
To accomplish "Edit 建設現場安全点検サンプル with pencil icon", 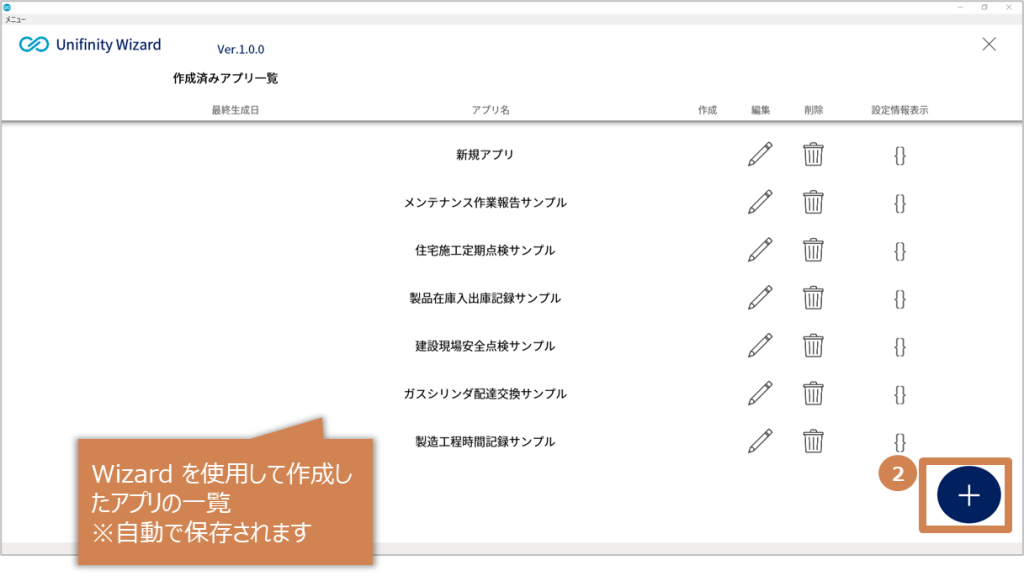I will pos(760,345).
